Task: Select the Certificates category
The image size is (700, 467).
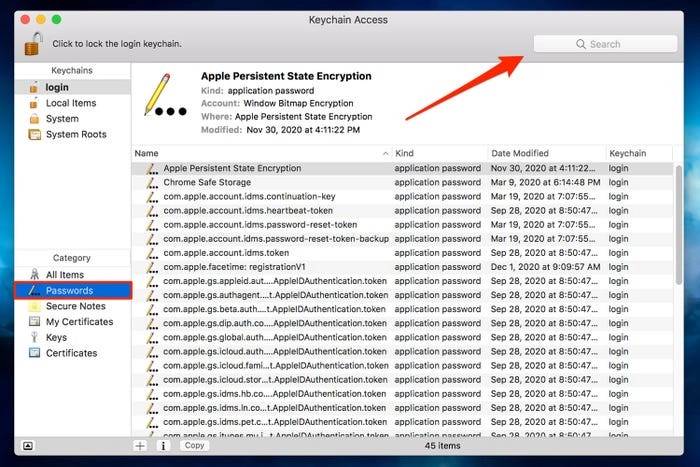Action: tap(71, 353)
